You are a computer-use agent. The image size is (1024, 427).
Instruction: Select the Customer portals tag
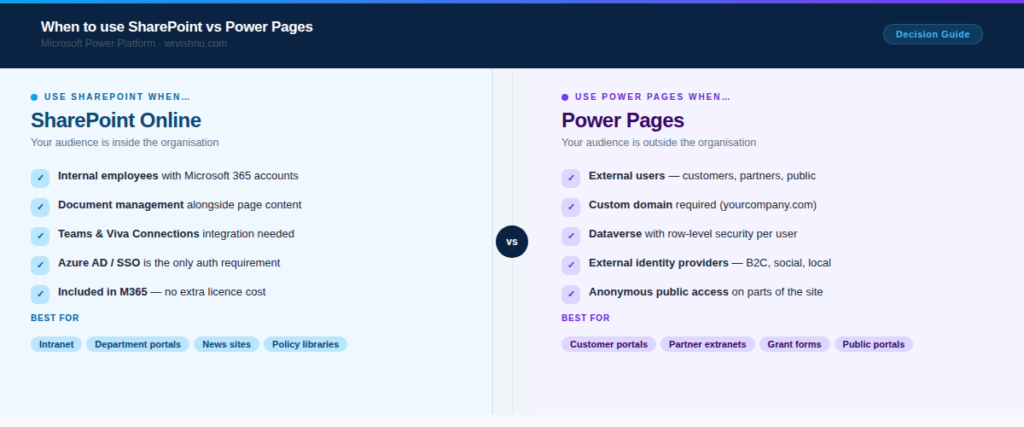point(609,344)
